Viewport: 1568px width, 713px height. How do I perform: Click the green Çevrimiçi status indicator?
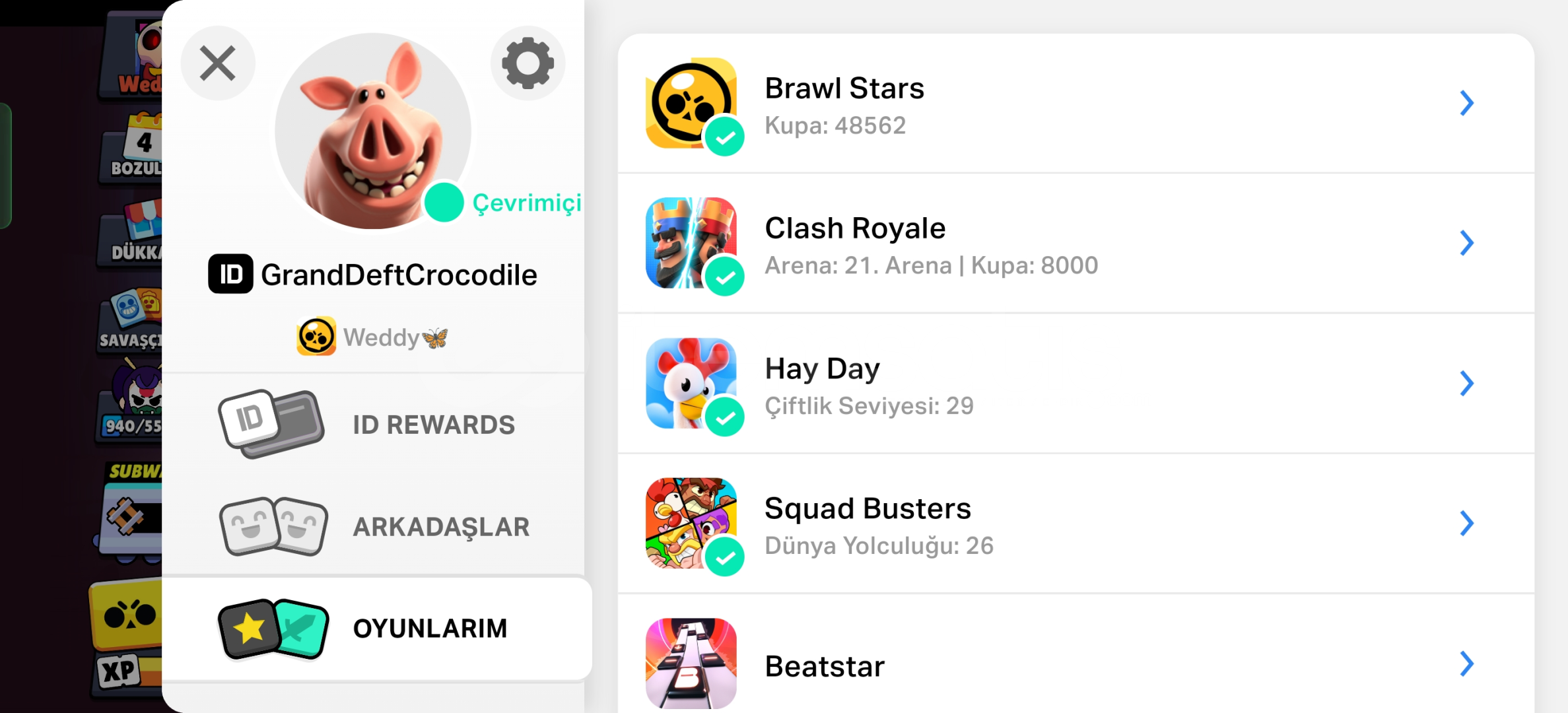tap(444, 203)
